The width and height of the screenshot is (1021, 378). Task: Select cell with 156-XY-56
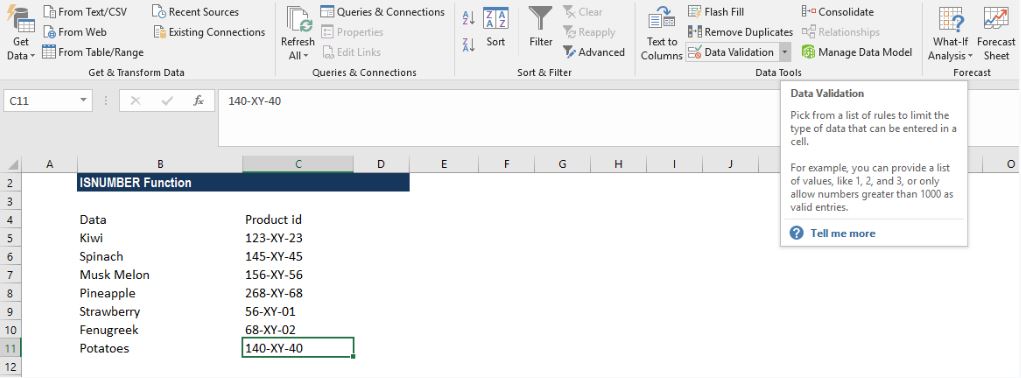(298, 275)
